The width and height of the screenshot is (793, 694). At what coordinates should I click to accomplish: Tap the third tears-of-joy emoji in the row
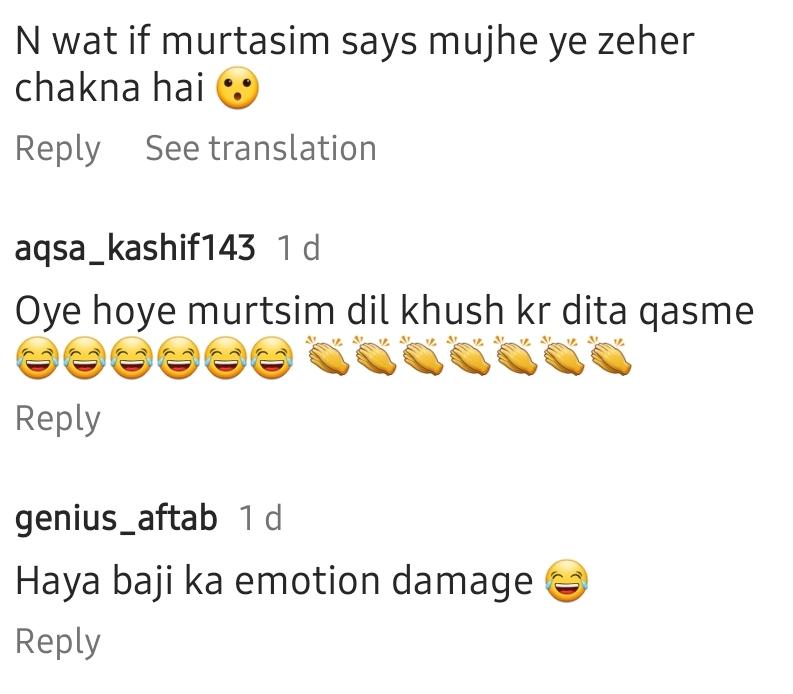point(131,358)
